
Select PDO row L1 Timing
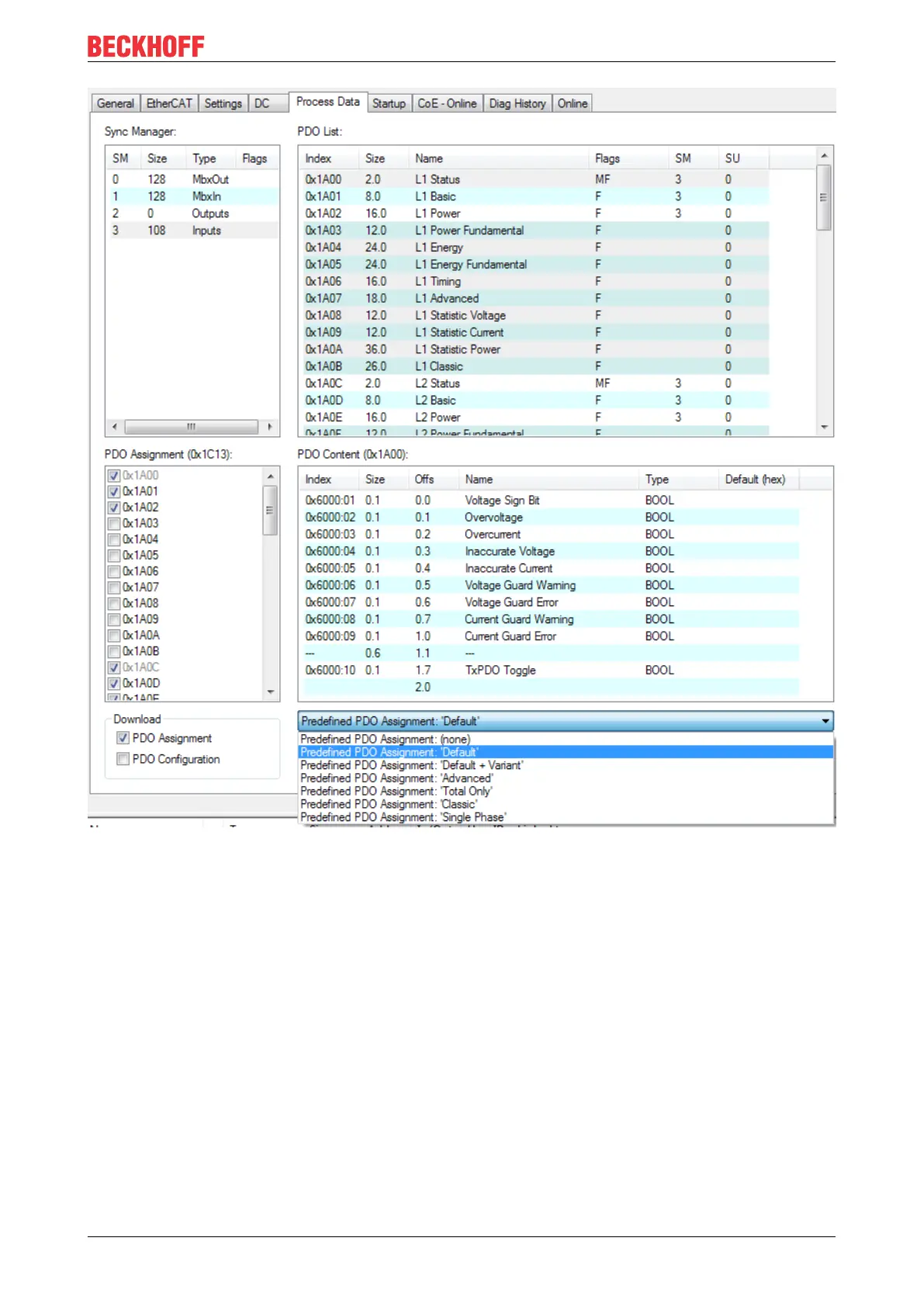[535, 282]
